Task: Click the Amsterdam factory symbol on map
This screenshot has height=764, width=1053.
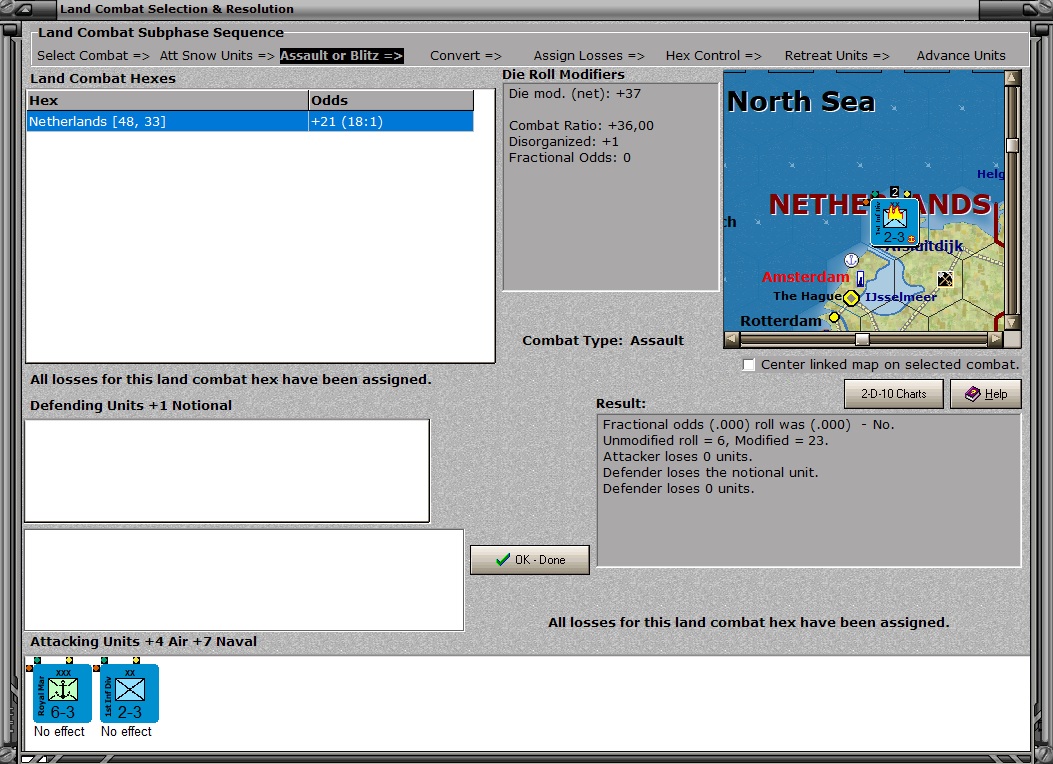Action: [860, 278]
